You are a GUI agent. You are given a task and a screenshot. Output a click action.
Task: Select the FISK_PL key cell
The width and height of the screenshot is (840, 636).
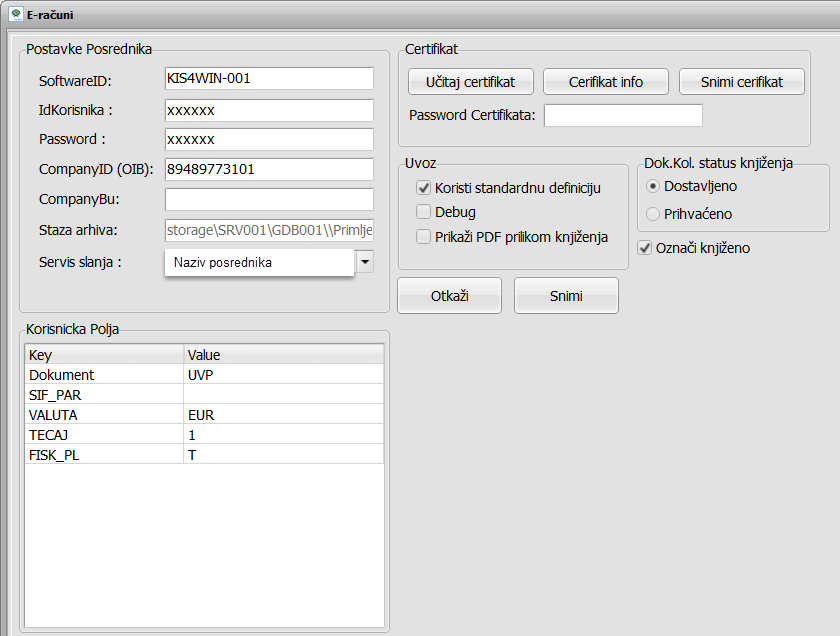pyautogui.click(x=104, y=455)
